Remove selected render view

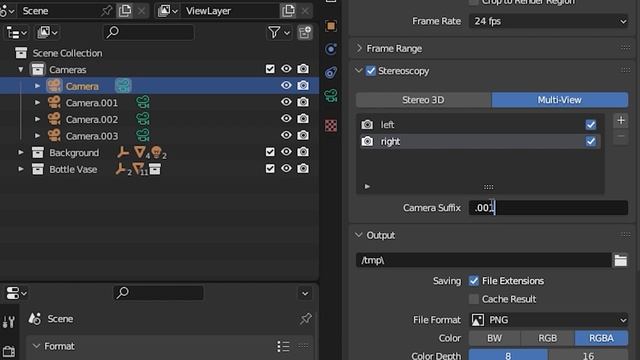click(621, 138)
